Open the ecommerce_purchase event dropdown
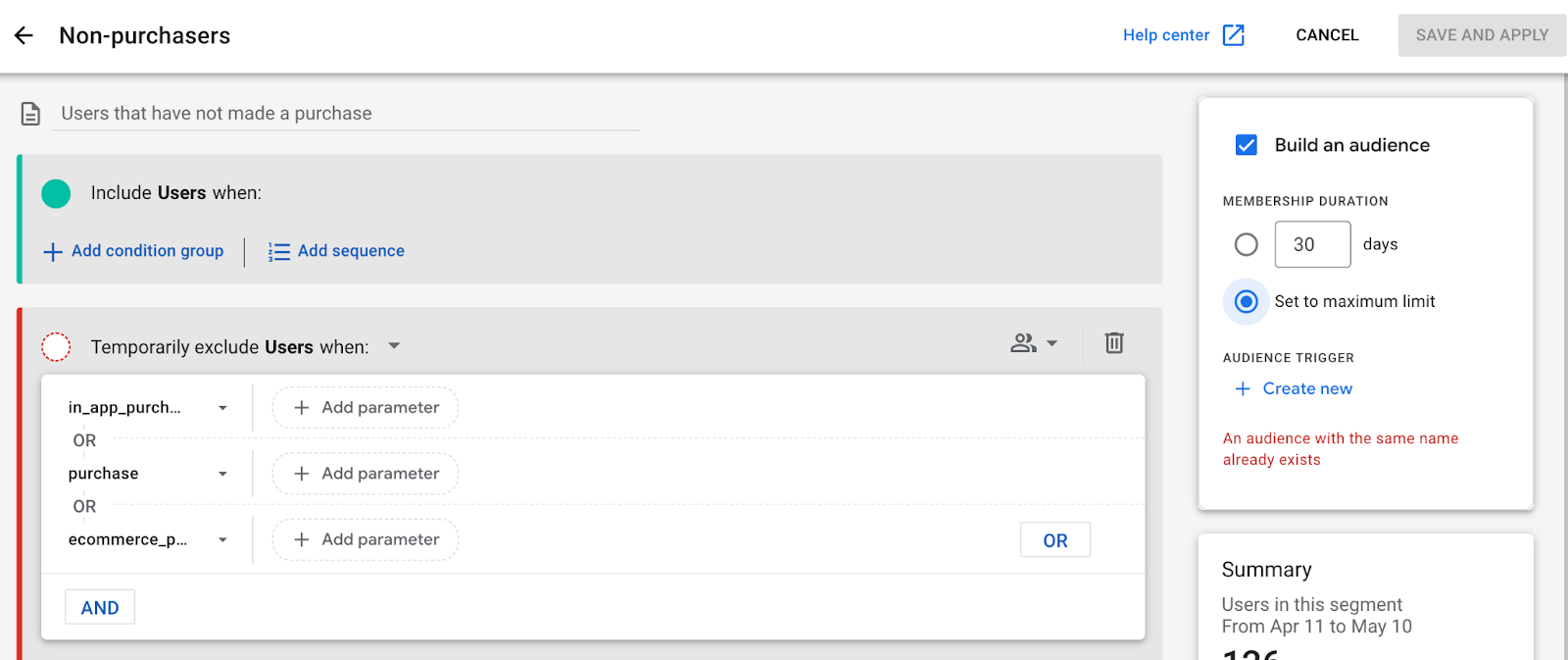 click(222, 540)
